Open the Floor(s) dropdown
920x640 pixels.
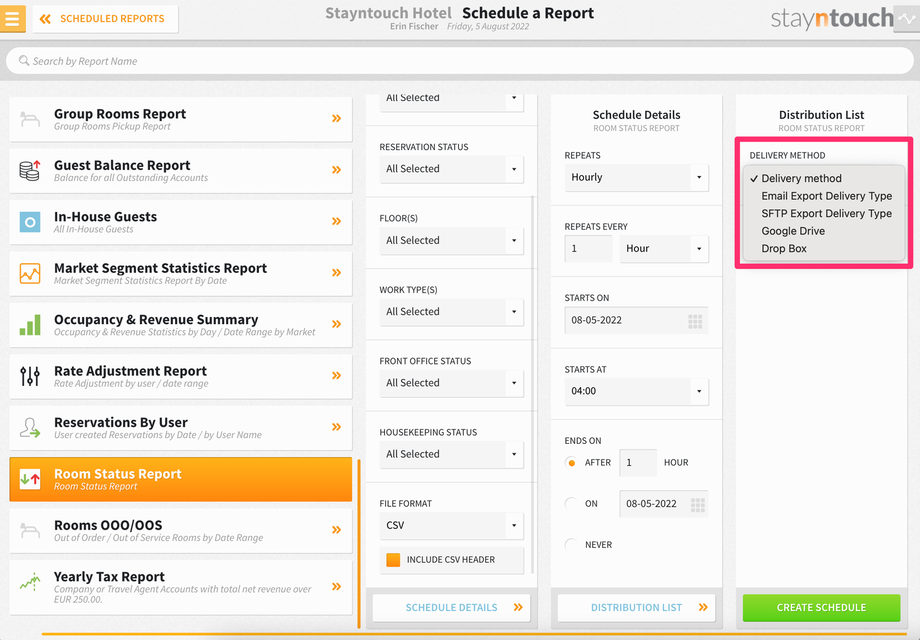tap(451, 241)
